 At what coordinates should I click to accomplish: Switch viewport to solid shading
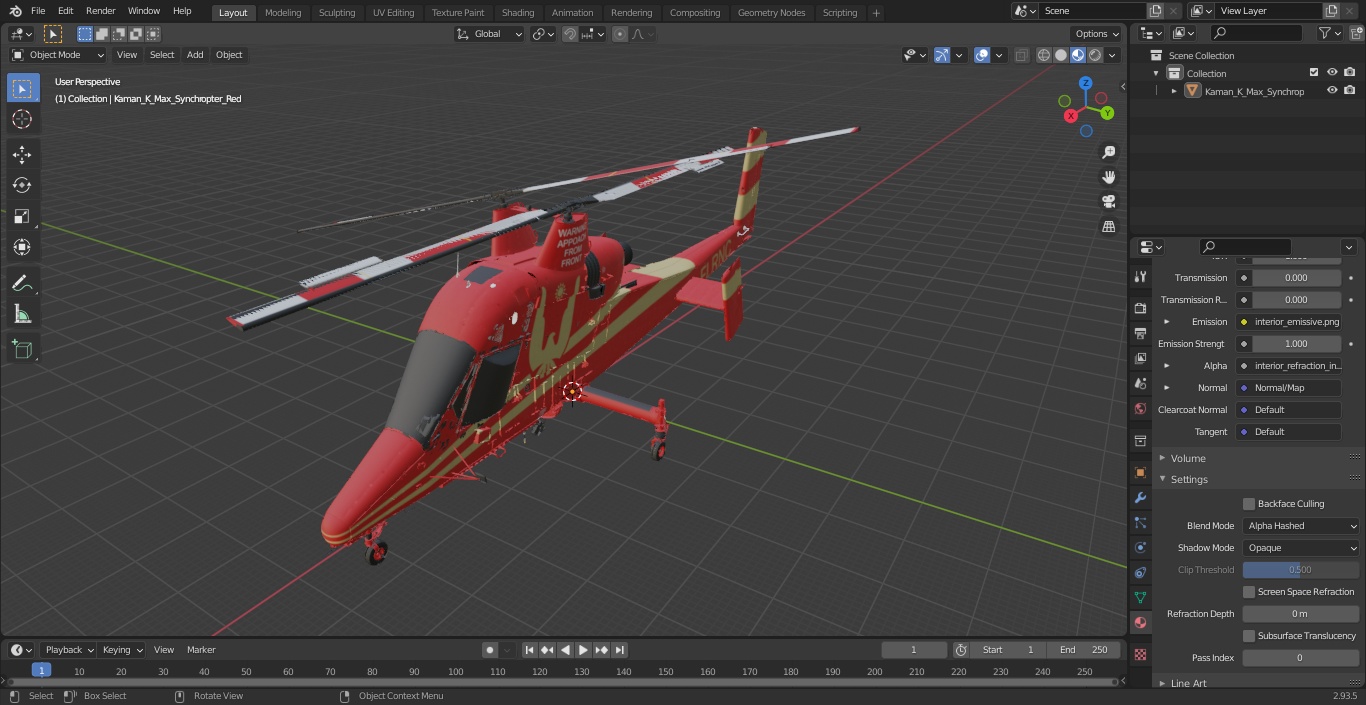pos(1061,55)
